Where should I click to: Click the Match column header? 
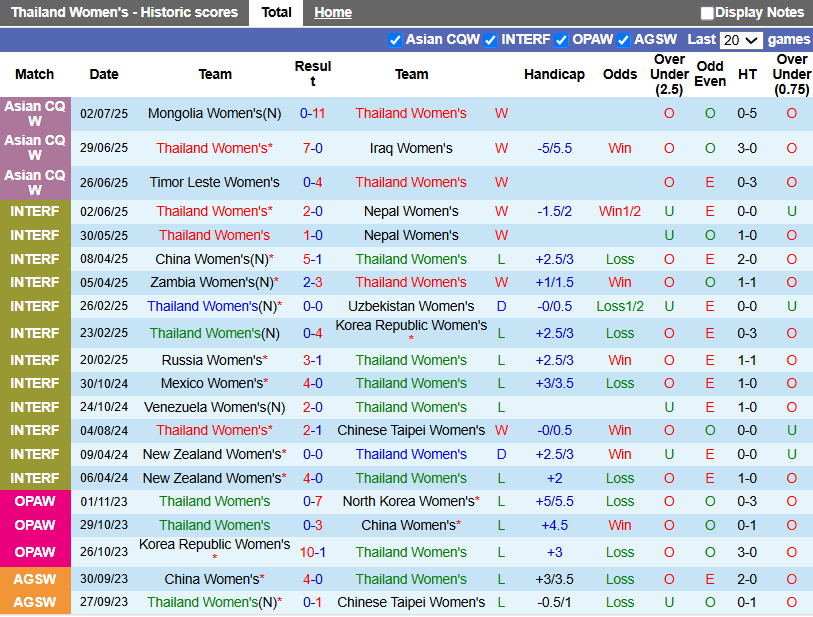point(34,75)
